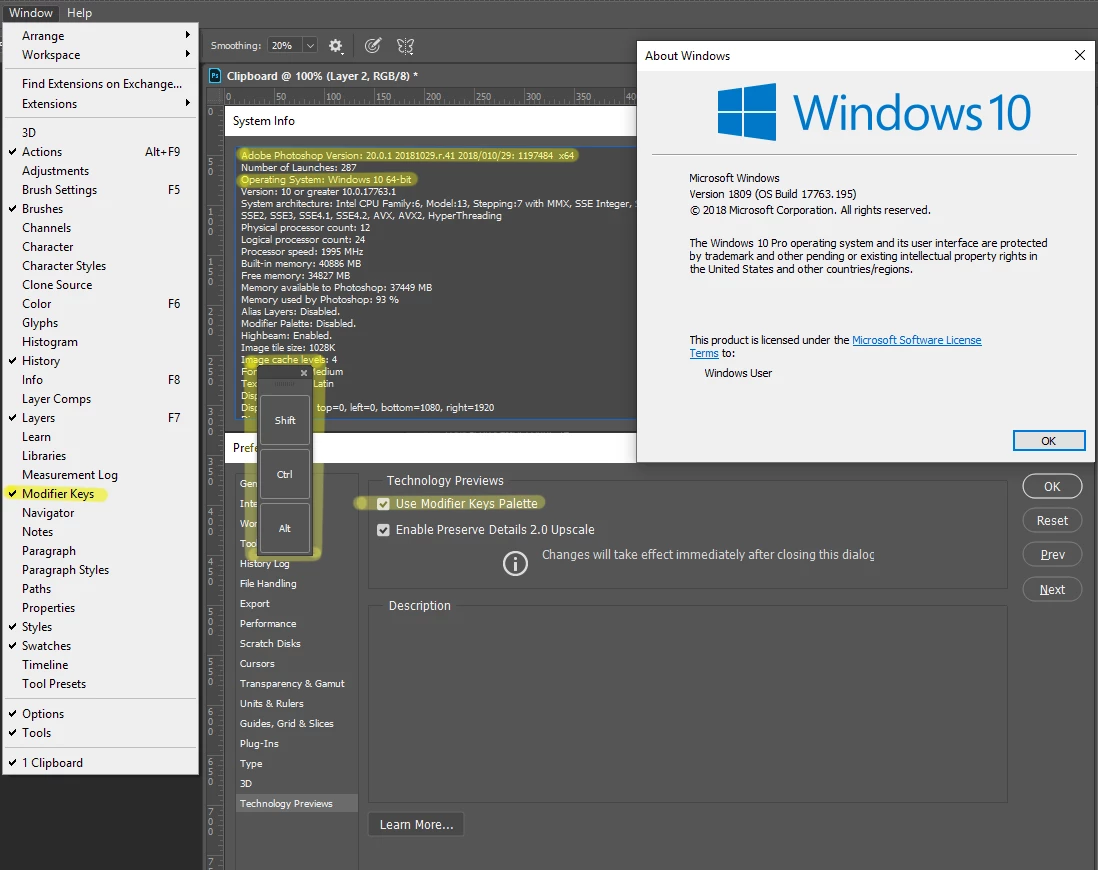Open the butterfly symmetry options icon
This screenshot has height=870, width=1098.
click(x=405, y=46)
